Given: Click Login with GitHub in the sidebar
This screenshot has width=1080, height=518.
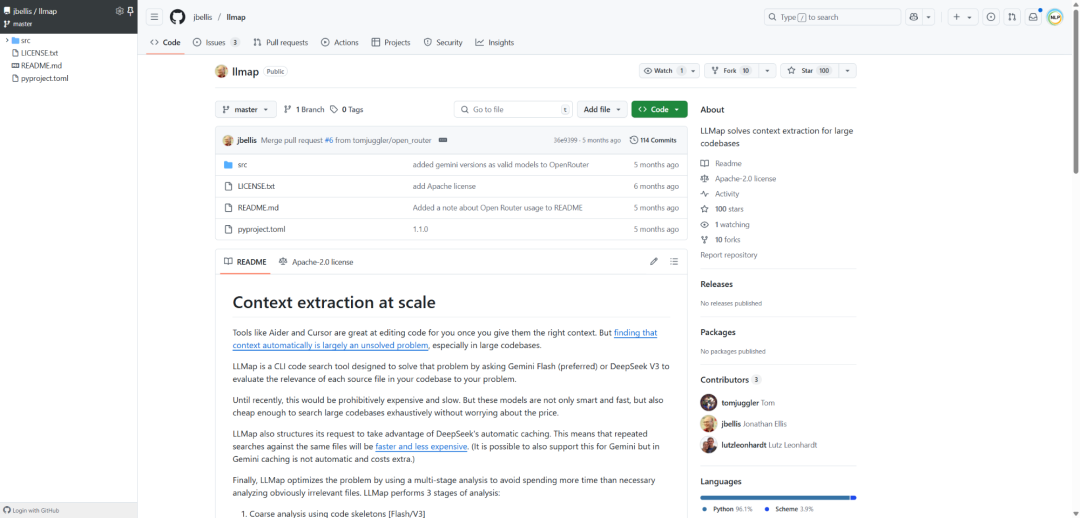Looking at the screenshot, I should [x=31, y=510].
